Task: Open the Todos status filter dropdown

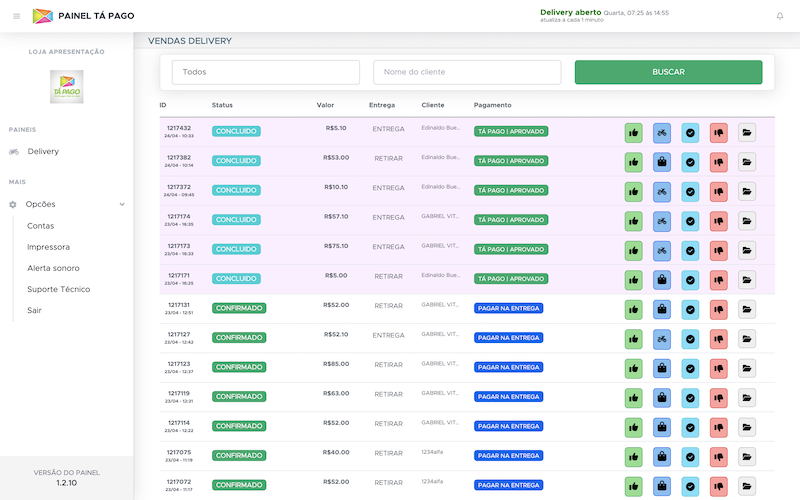Action: click(265, 72)
